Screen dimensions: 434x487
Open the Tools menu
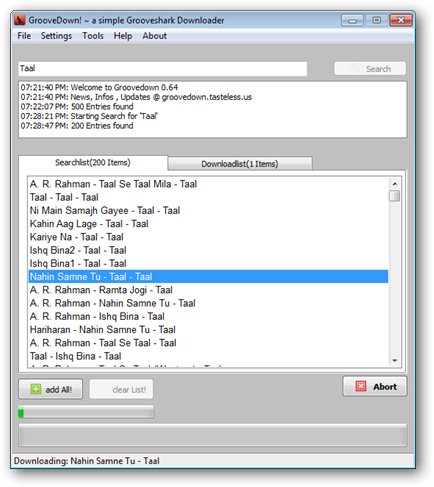pos(93,36)
